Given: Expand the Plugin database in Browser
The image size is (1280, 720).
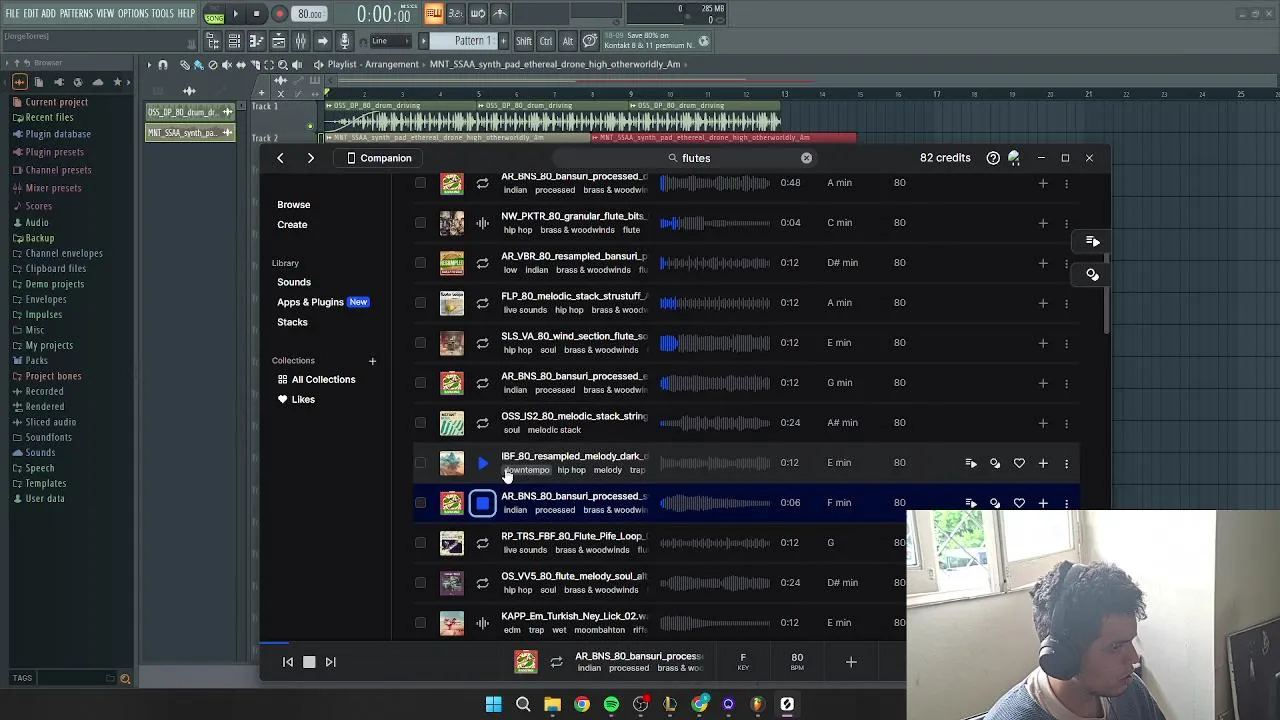Looking at the screenshot, I should coord(58,134).
